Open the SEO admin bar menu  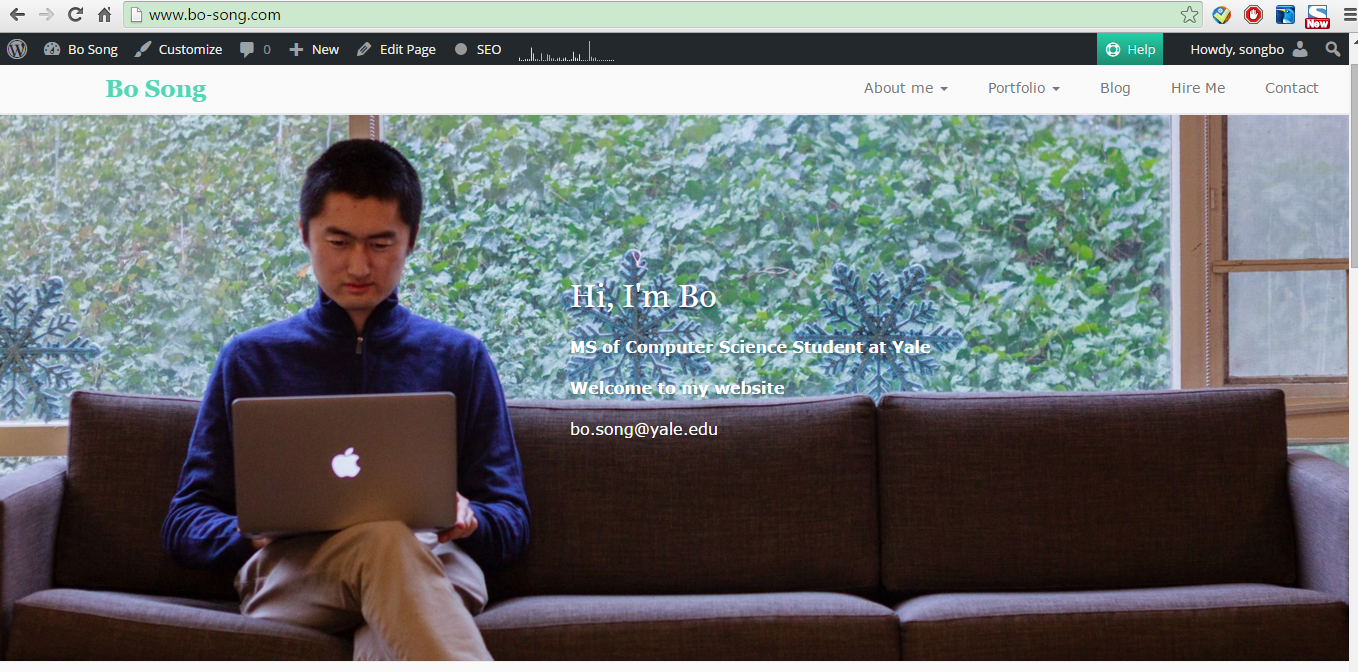pos(478,49)
